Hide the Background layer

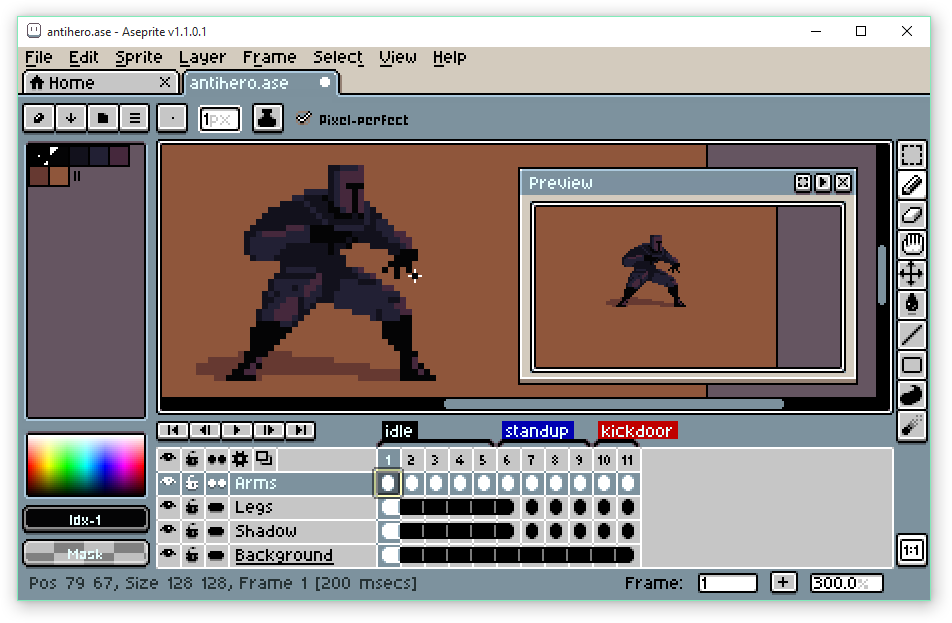point(168,555)
